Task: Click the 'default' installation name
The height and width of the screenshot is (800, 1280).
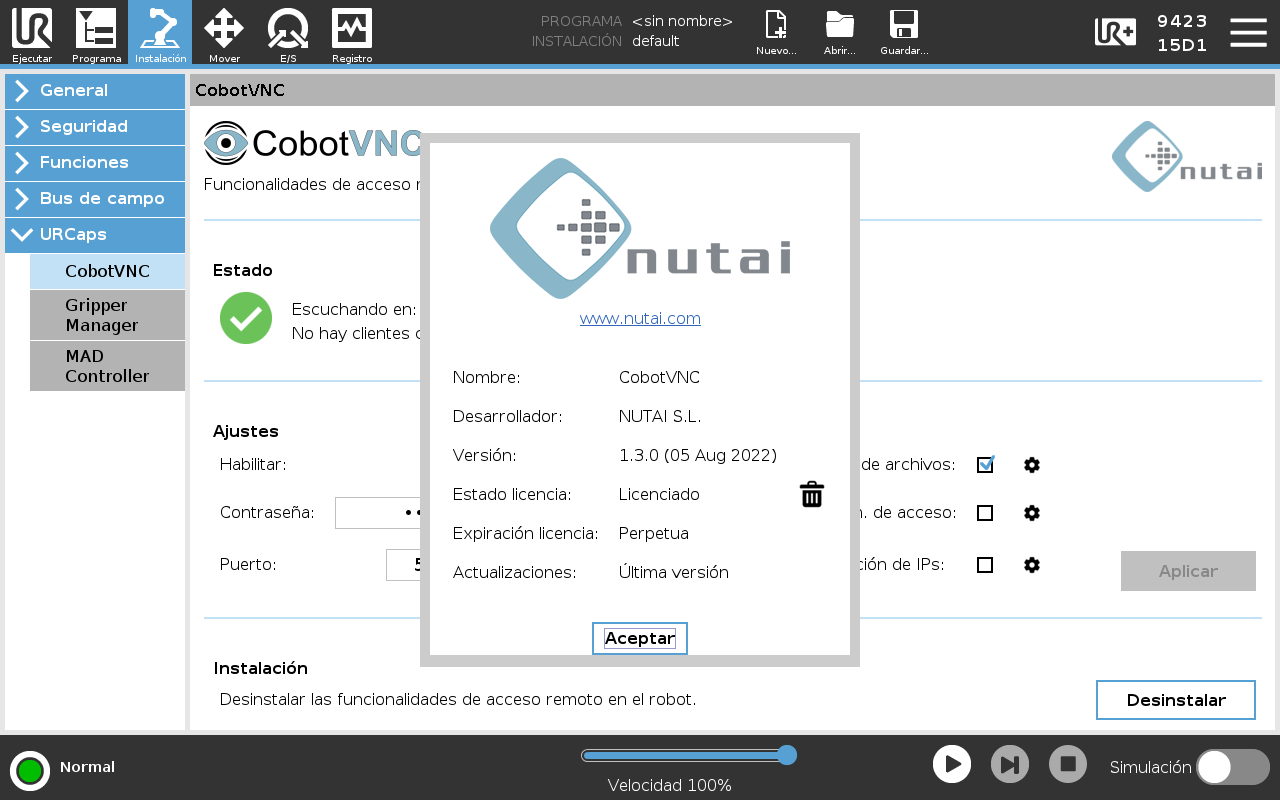Action: point(656,41)
